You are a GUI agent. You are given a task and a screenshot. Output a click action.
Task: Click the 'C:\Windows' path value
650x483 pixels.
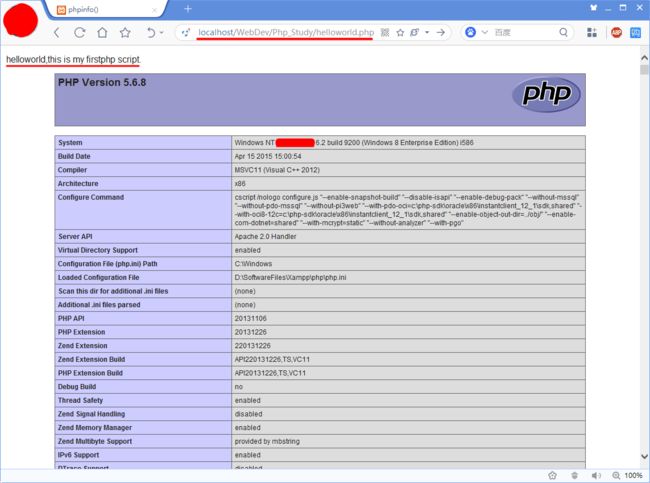(253, 264)
